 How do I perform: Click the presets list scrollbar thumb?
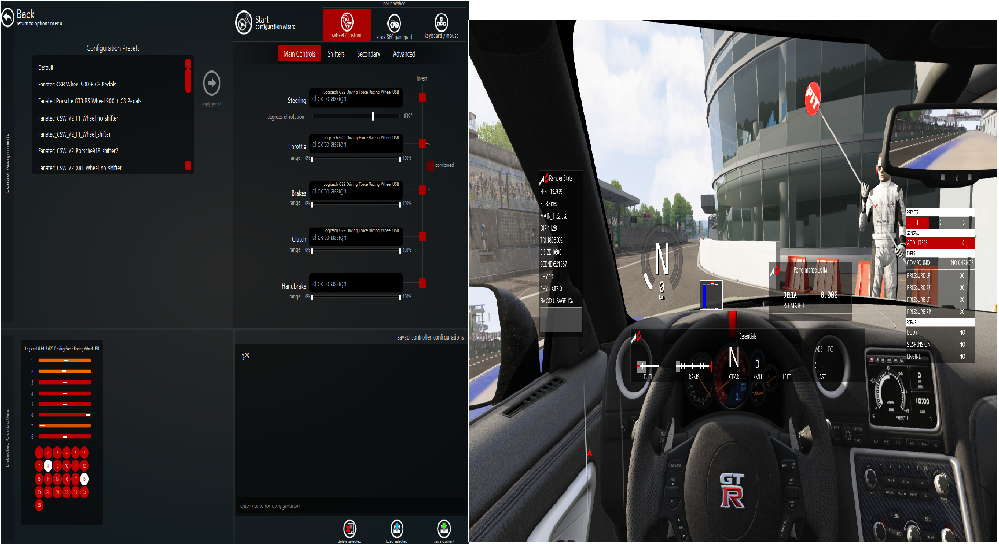[188, 80]
